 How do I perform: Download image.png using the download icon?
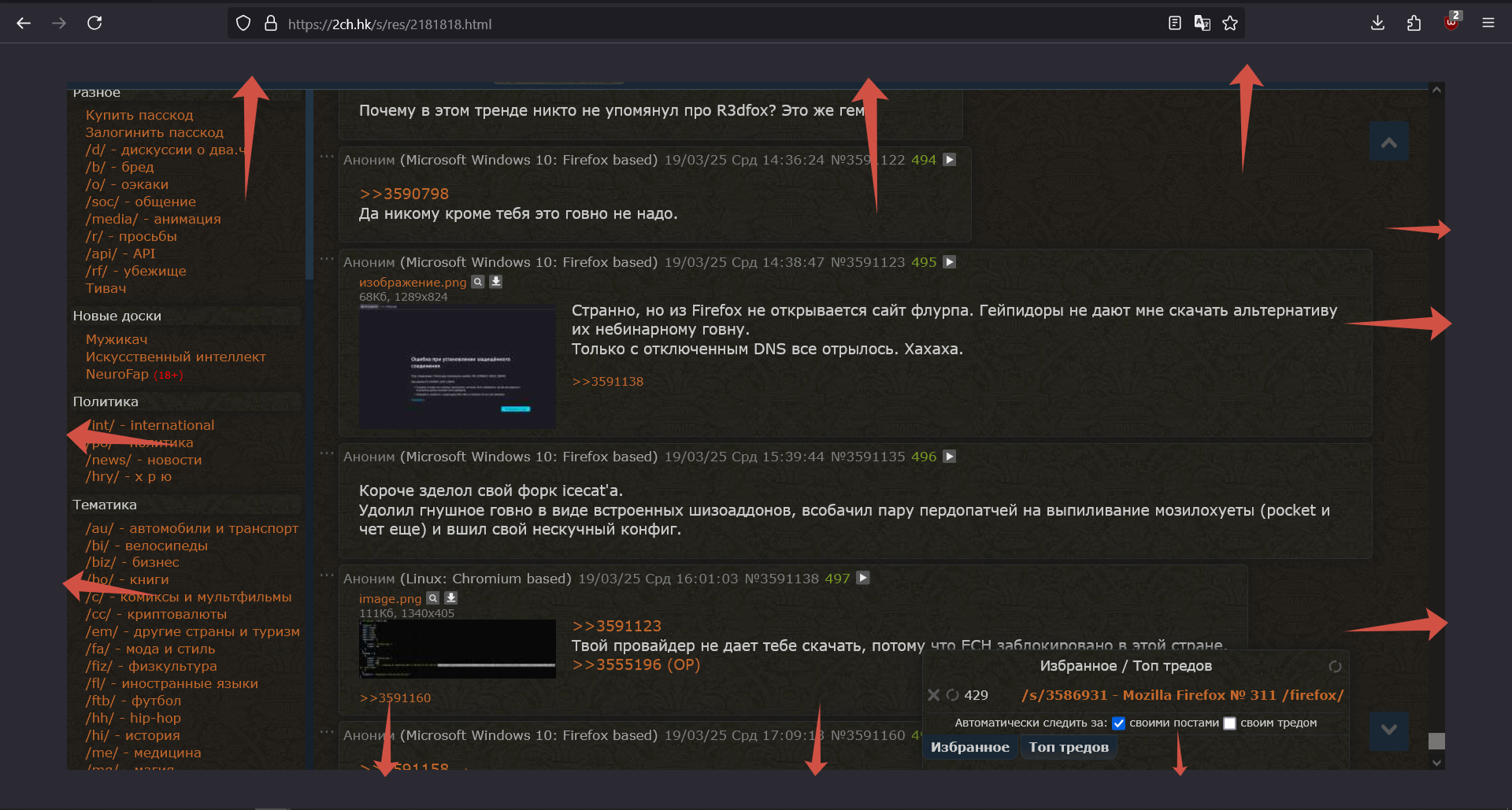451,598
